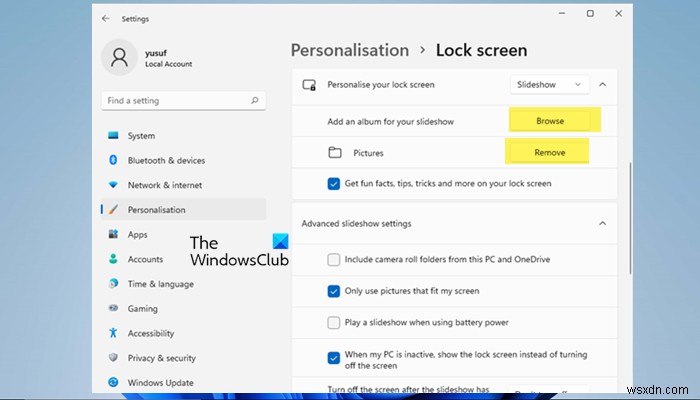Open the Slideshow dropdown
700x400 pixels.
(x=550, y=84)
